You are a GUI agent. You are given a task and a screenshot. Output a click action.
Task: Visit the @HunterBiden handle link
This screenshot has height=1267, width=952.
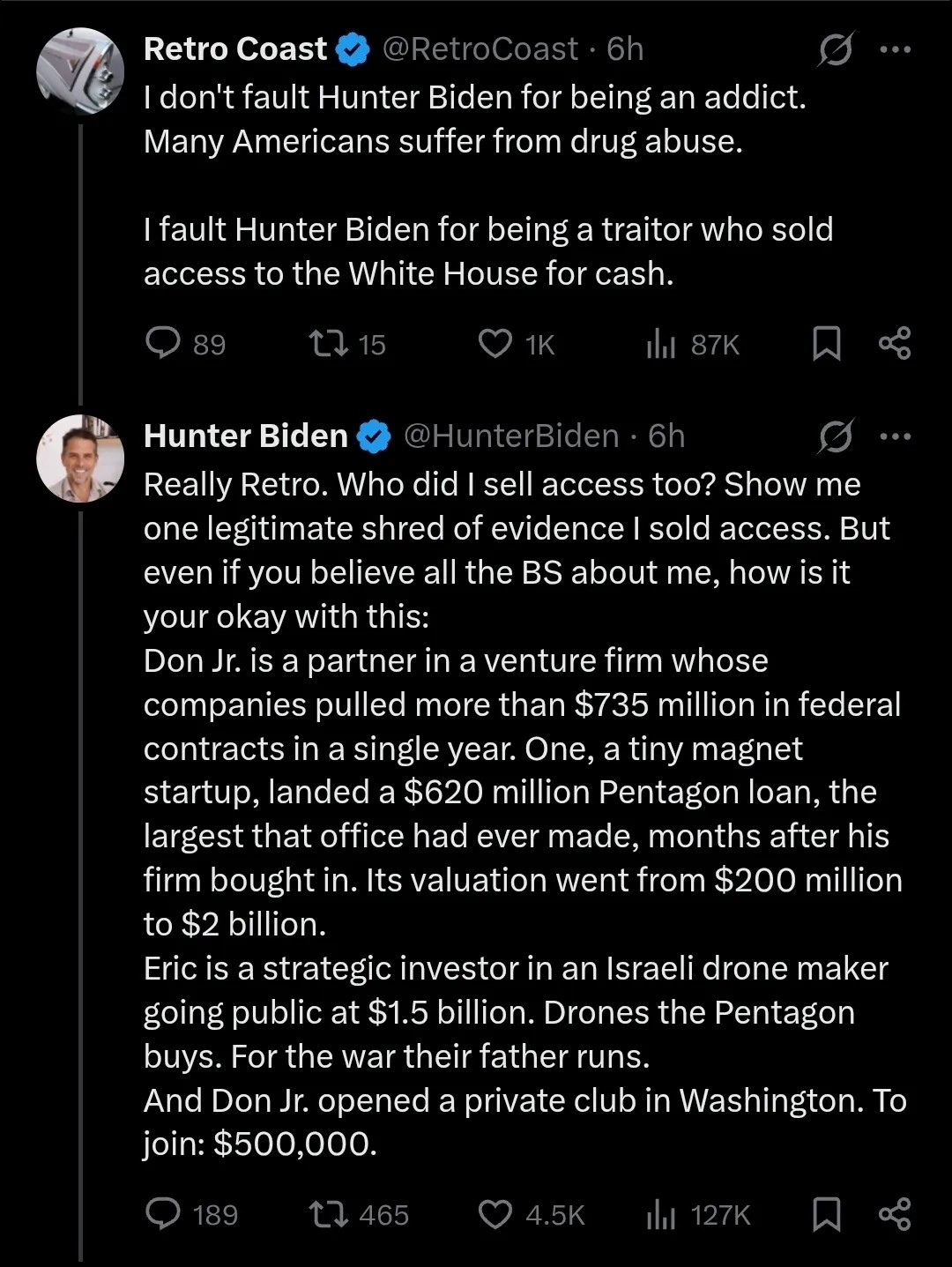pos(511,436)
